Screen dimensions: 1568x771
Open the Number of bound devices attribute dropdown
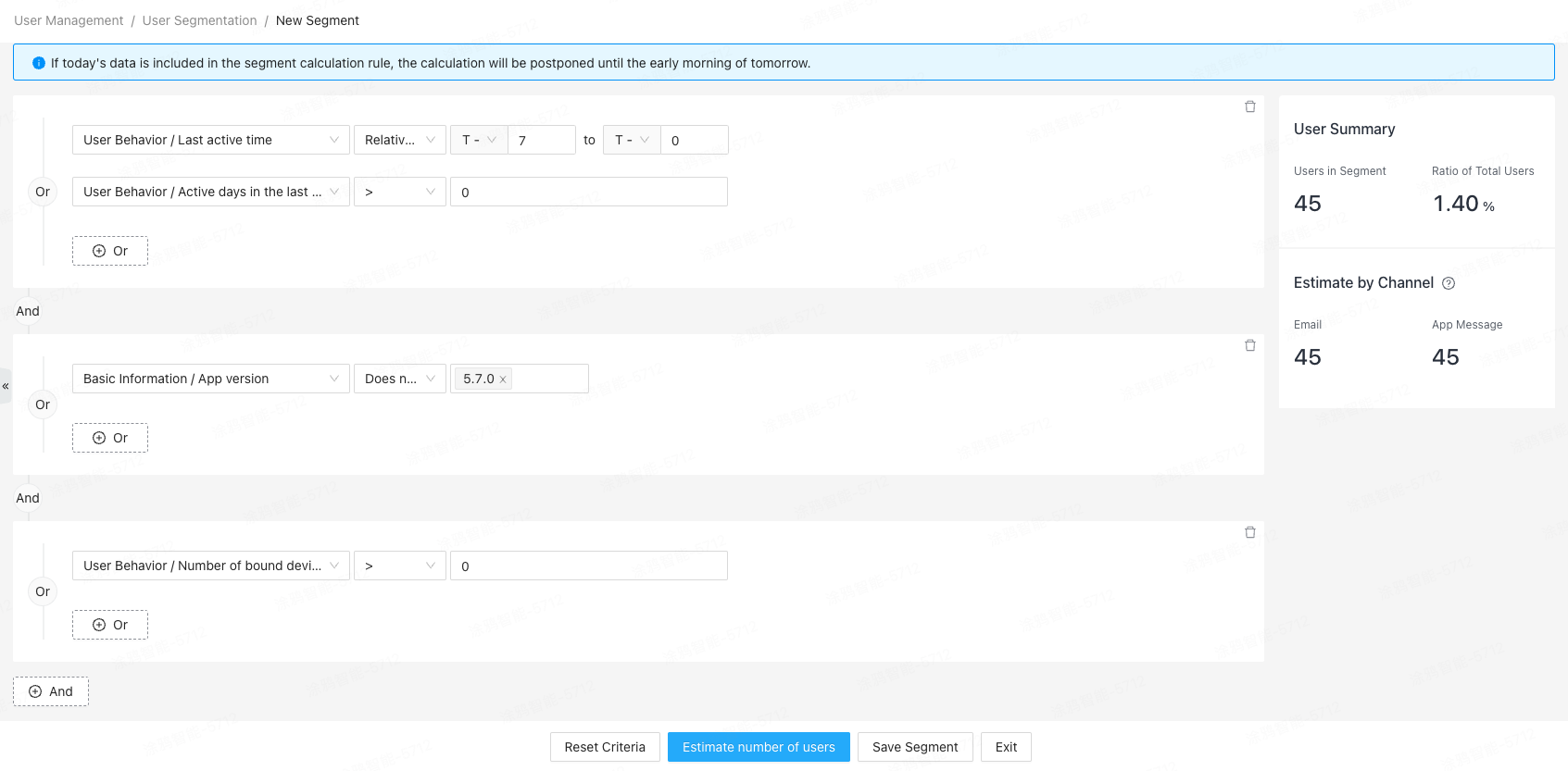(x=211, y=566)
